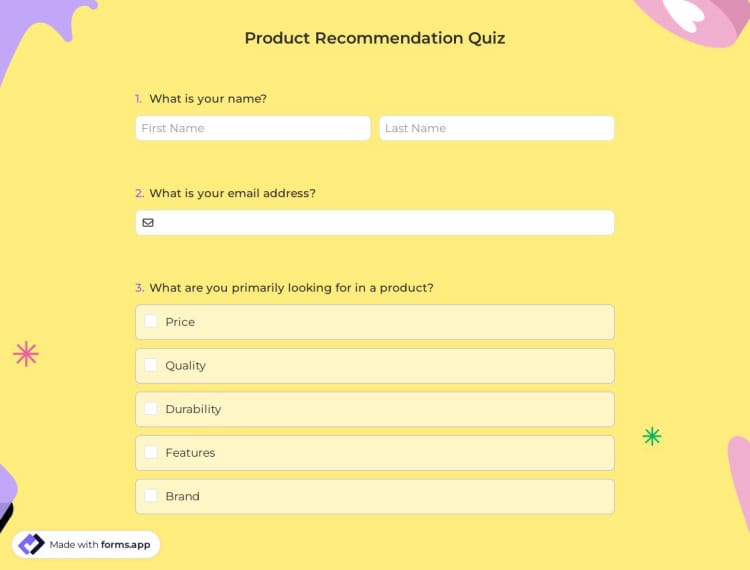Focus the First Name input field
Screen dimensions: 750x570
pyautogui.click(x=253, y=128)
